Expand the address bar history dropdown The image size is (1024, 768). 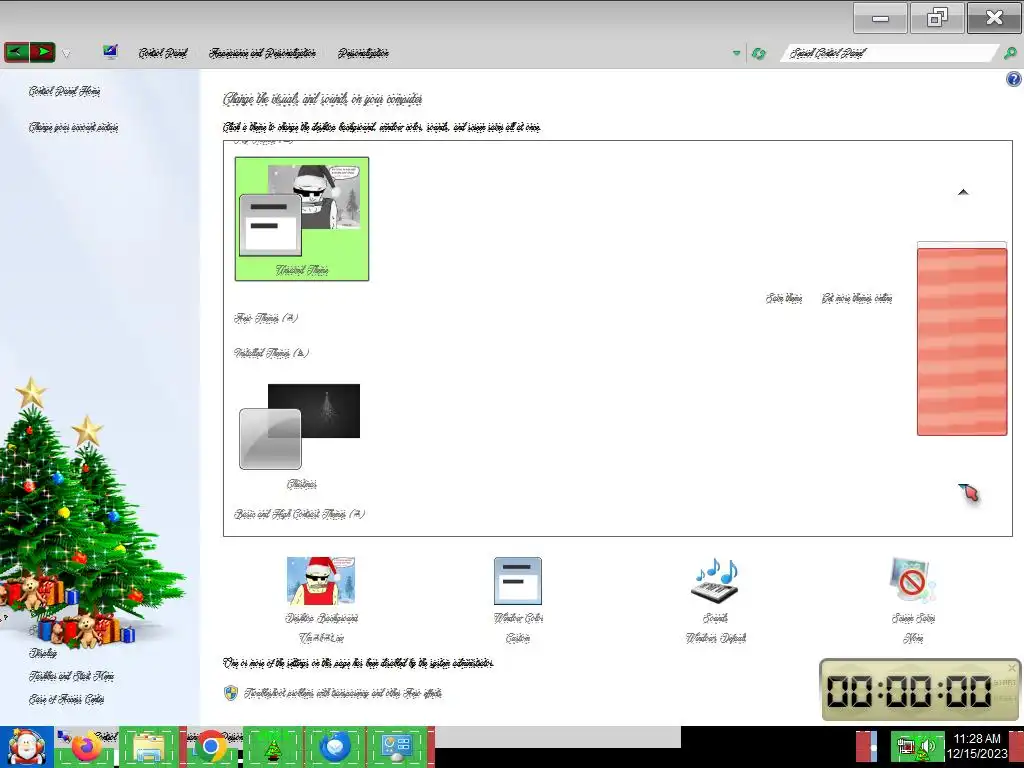[737, 53]
